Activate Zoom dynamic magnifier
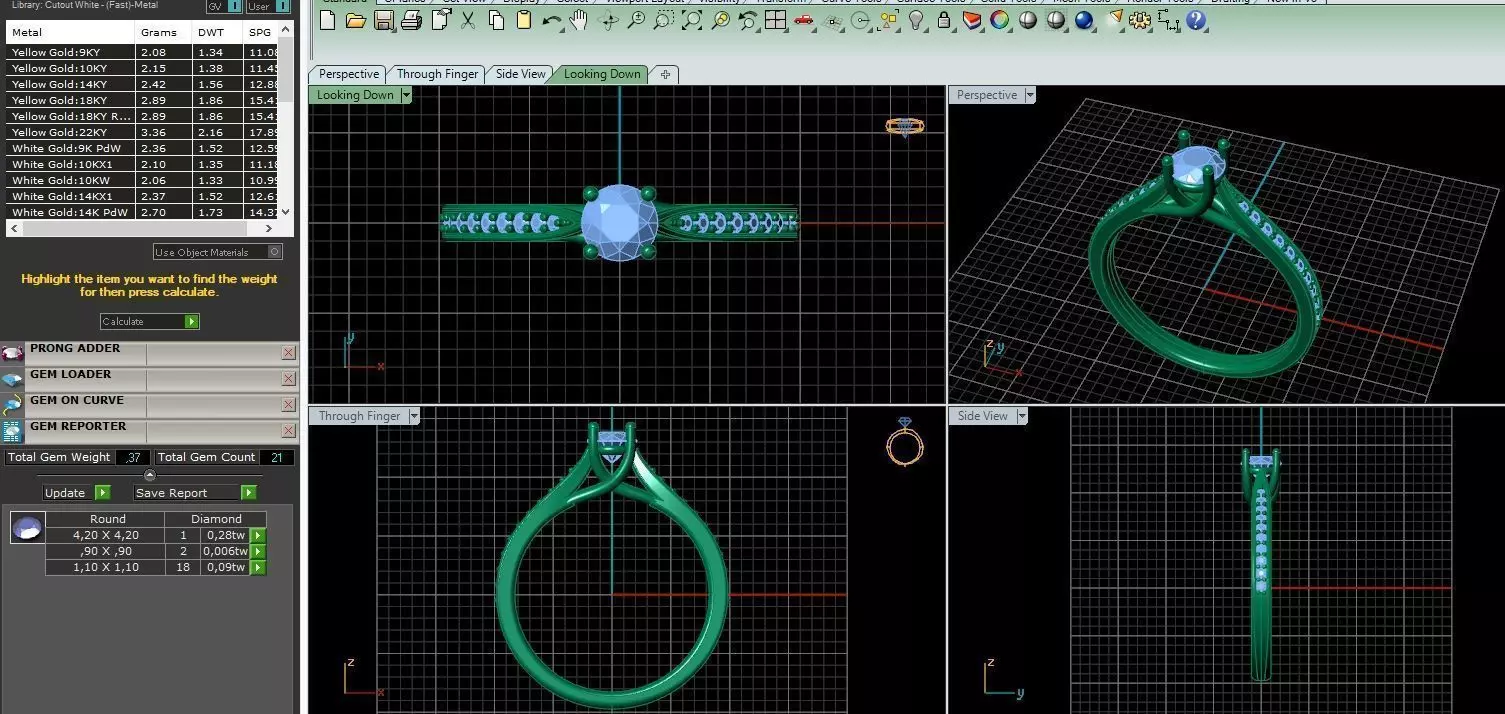1505x714 pixels. point(636,20)
